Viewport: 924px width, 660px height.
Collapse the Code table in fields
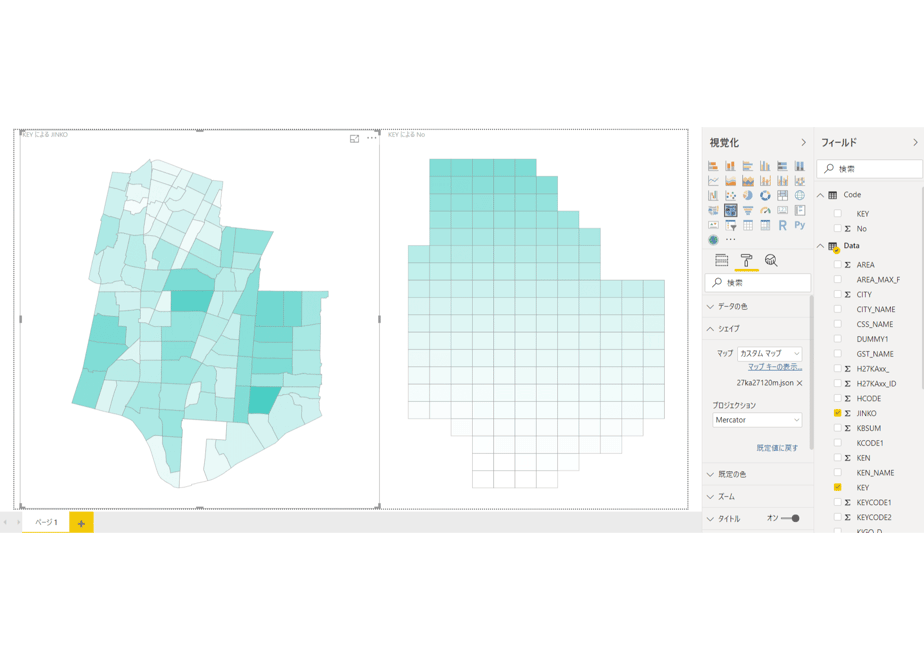[x=820, y=195]
